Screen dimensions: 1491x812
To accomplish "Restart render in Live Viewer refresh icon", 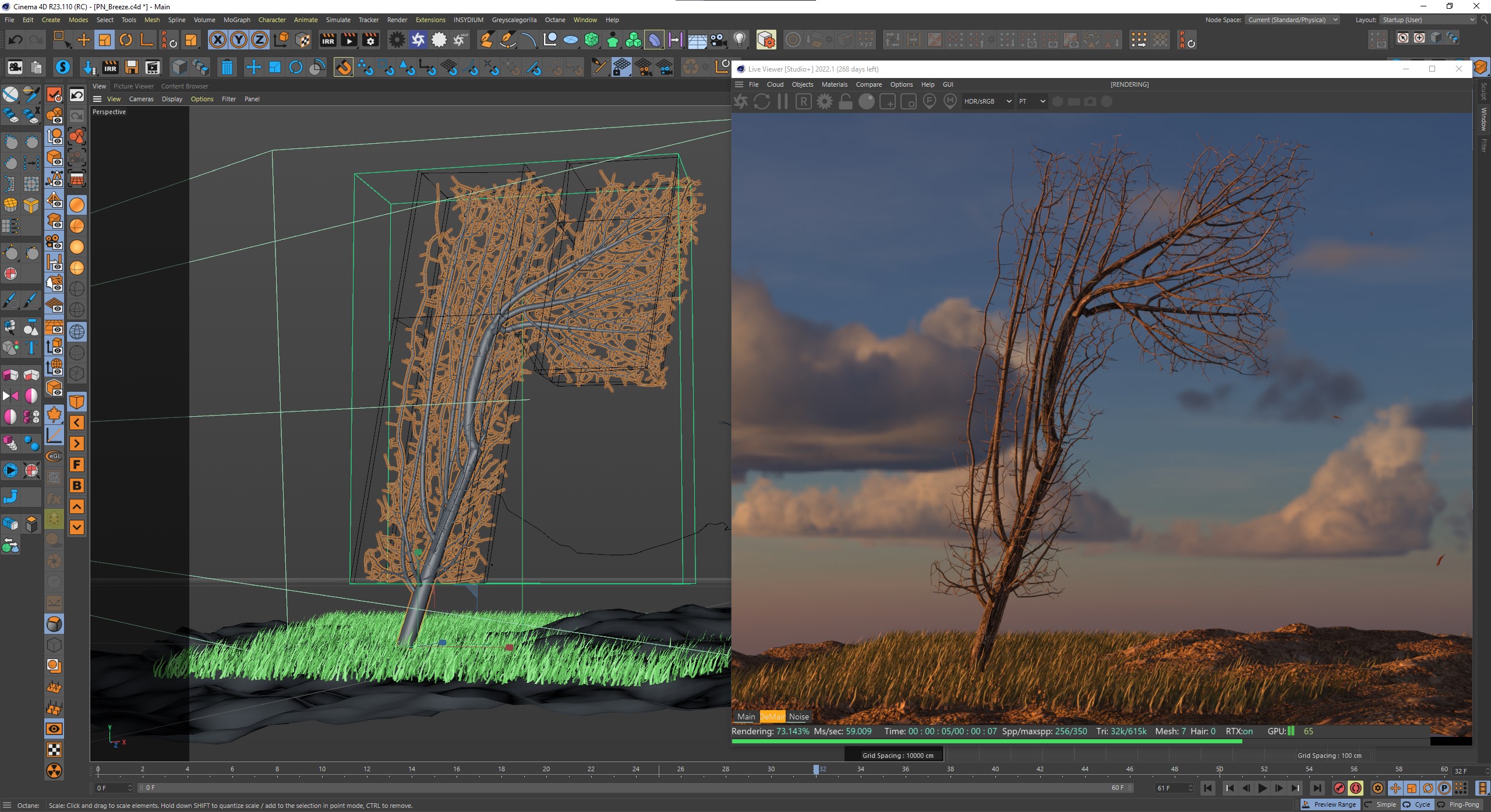I will click(762, 102).
